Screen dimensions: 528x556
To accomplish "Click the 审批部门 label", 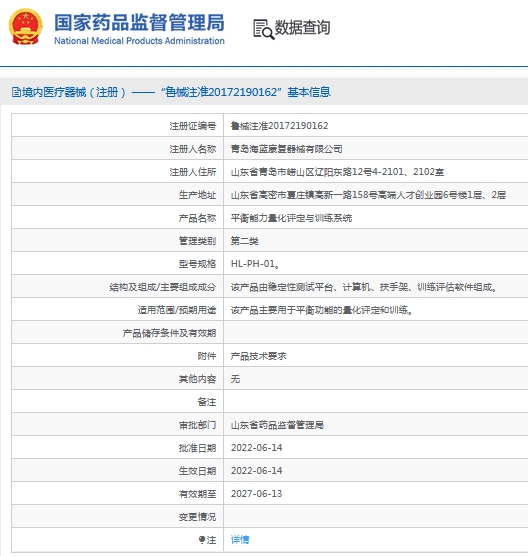I will (x=198, y=425).
